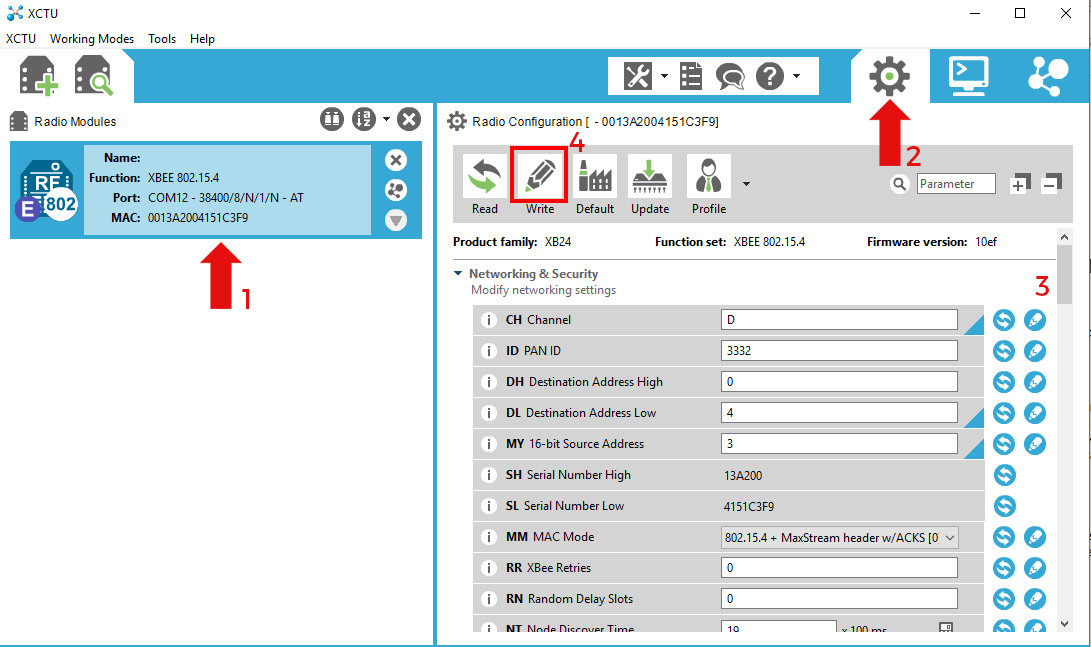Click the Parameter search field

955,184
